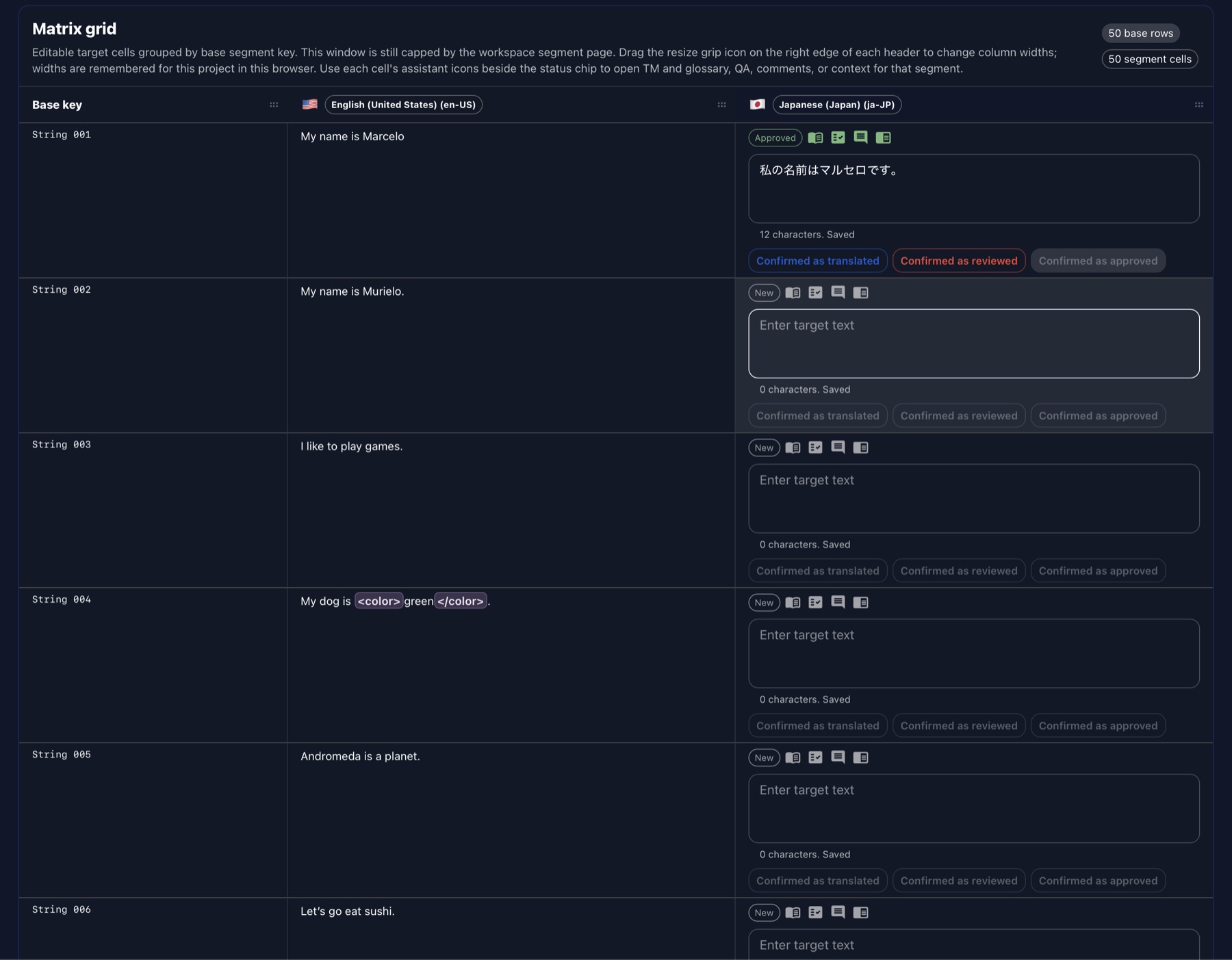Open TM and glossary for String 006

[793, 913]
